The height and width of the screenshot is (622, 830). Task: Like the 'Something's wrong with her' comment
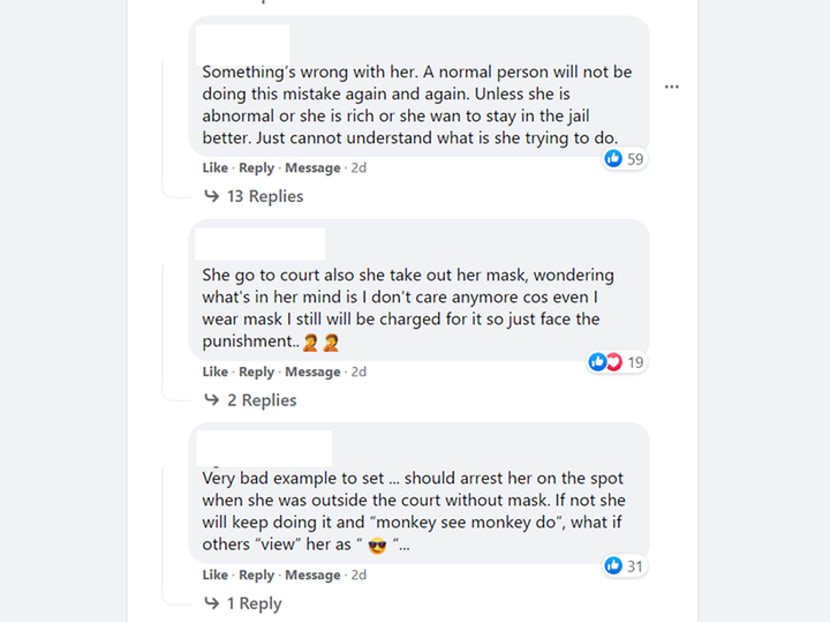pos(215,168)
